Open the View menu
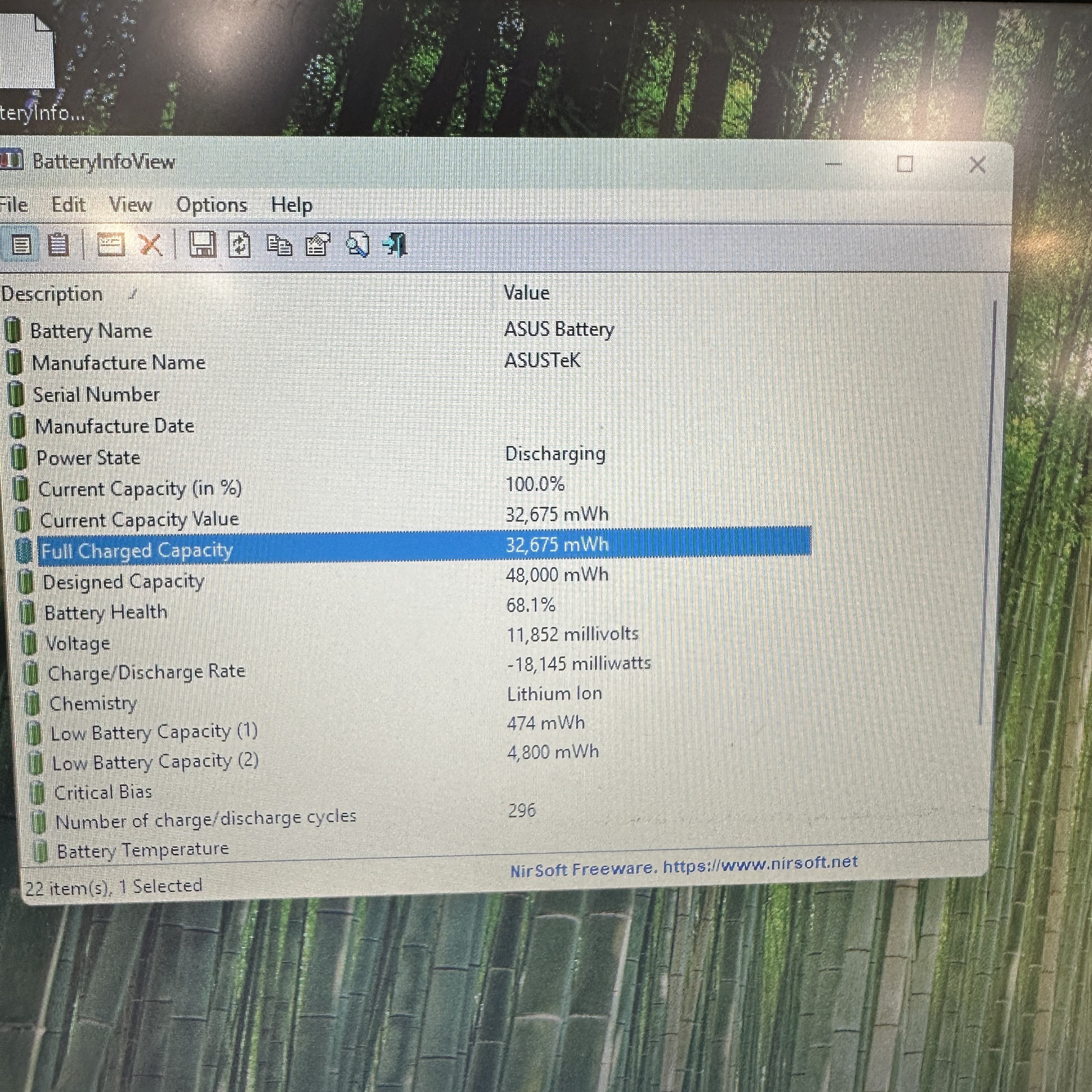 coord(131,205)
